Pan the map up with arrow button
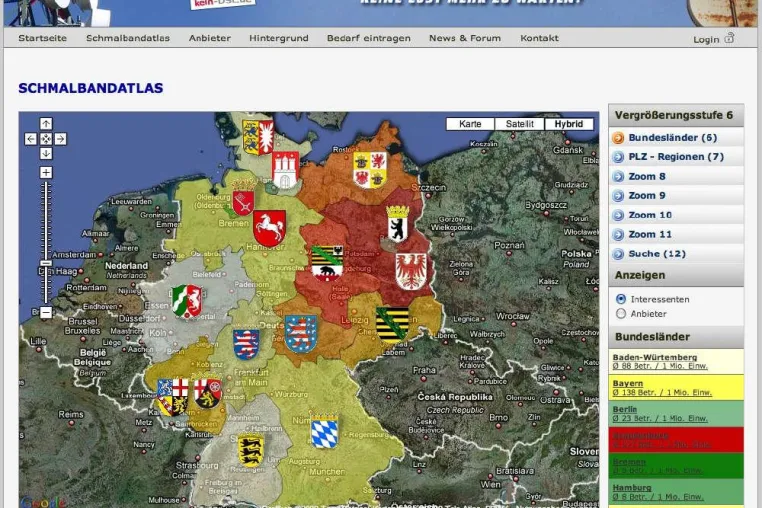The width and height of the screenshot is (762, 508). coord(46,124)
